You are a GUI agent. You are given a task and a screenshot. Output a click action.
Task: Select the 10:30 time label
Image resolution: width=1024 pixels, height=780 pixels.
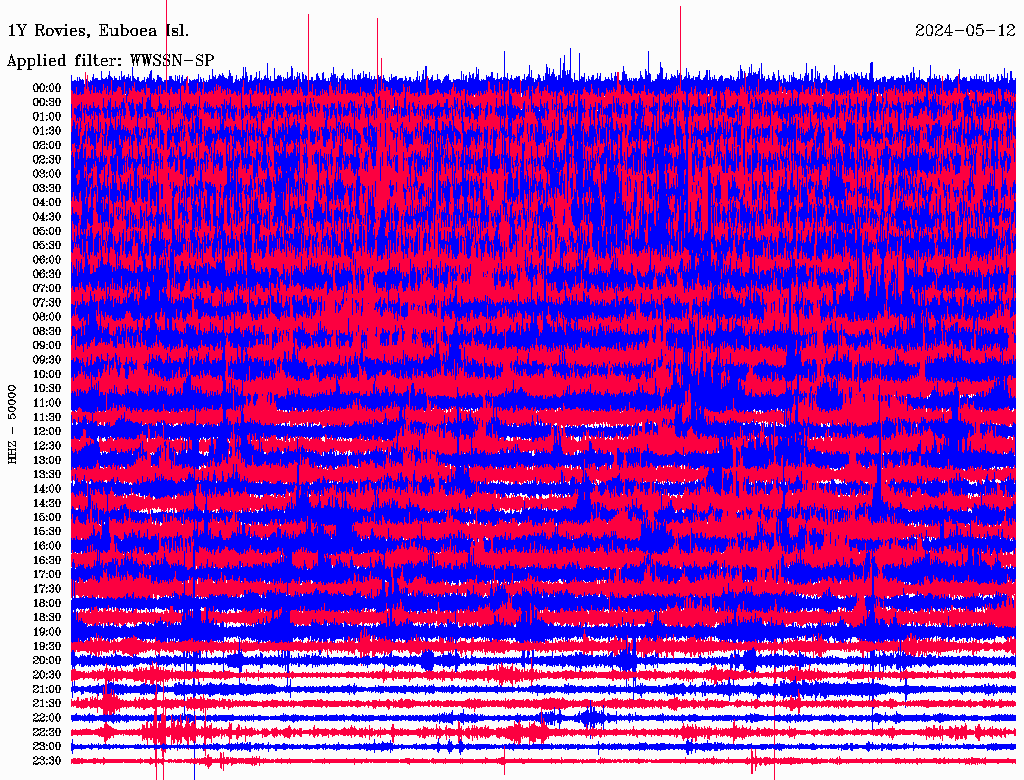pyautogui.click(x=47, y=389)
